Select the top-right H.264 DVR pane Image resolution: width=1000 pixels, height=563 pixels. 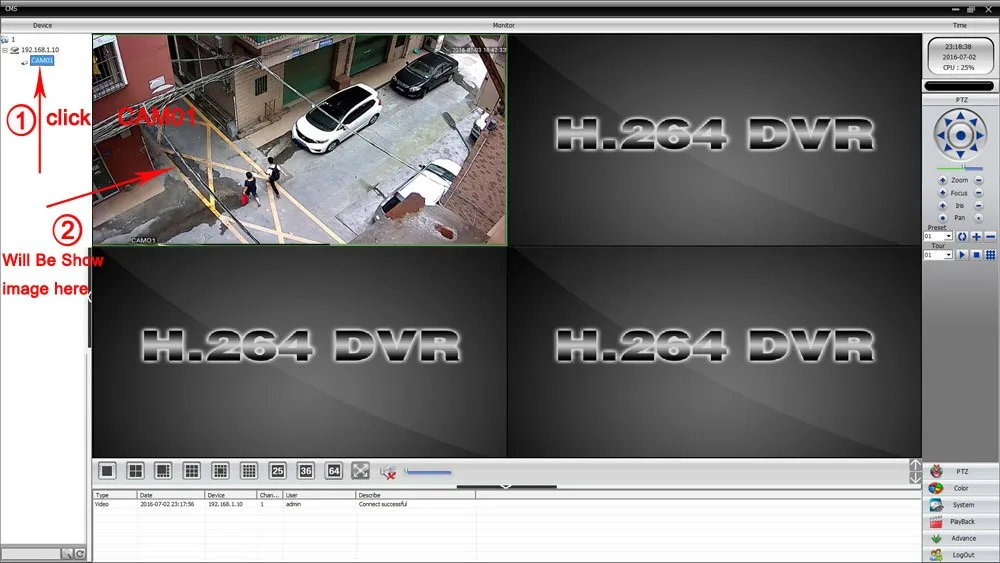714,140
